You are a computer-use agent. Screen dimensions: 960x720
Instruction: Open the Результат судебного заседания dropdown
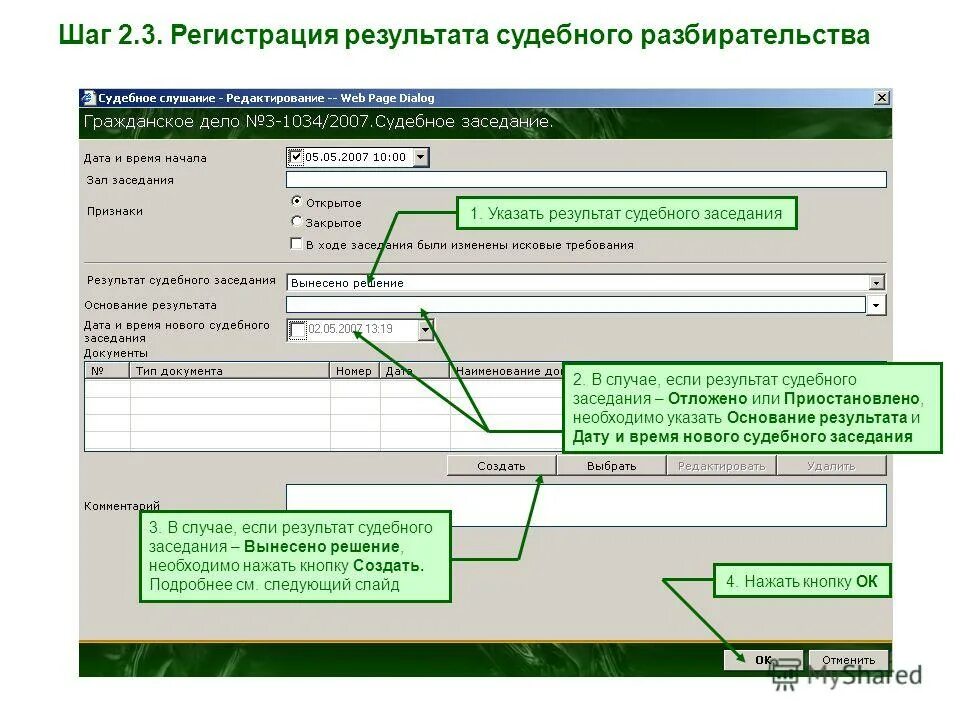click(877, 282)
